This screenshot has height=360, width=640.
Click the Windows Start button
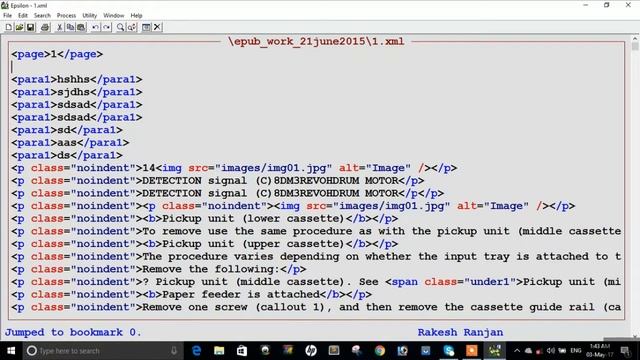pyautogui.click(x=11, y=351)
